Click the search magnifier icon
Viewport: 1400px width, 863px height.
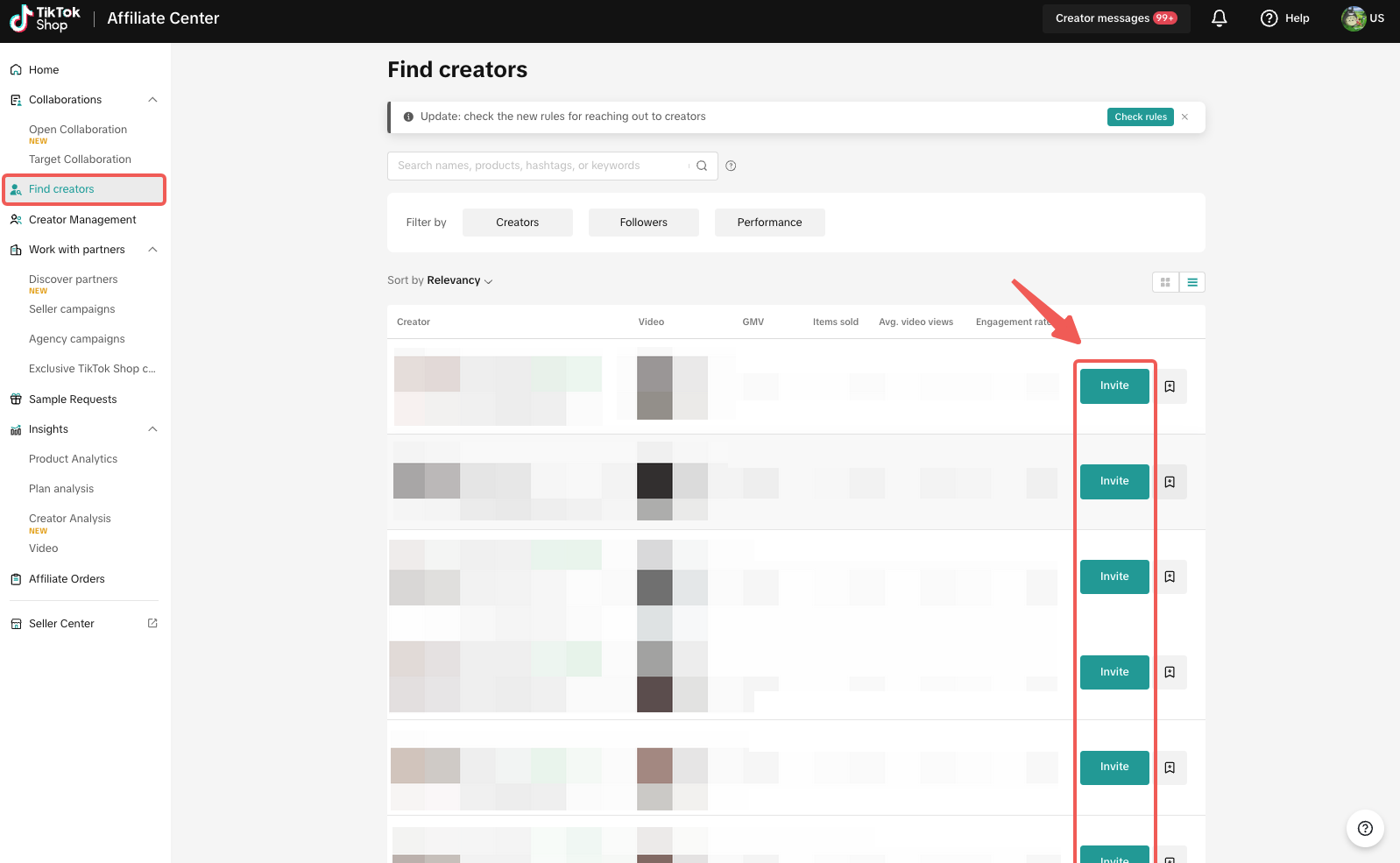(x=702, y=166)
